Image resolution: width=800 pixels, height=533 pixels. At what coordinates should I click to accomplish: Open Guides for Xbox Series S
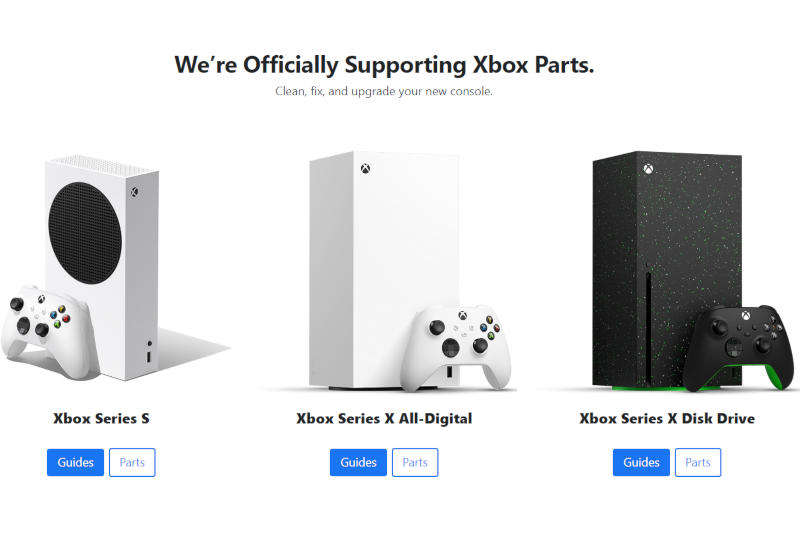[75, 462]
